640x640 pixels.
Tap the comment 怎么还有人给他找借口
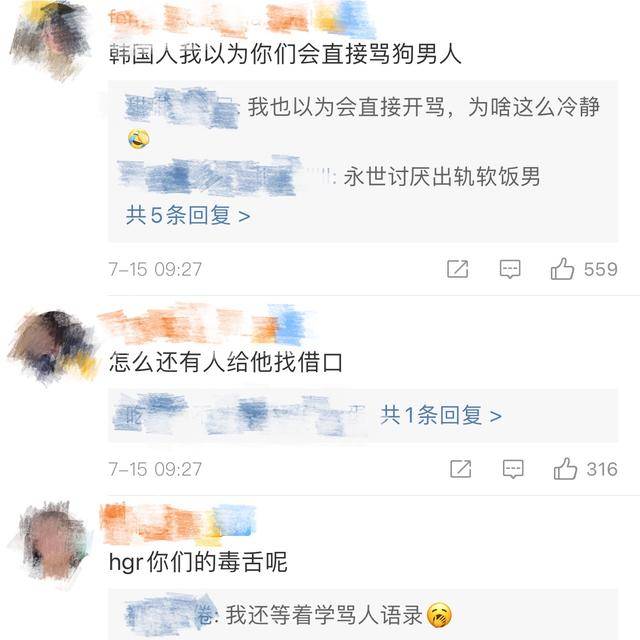pyautogui.click(x=226, y=362)
